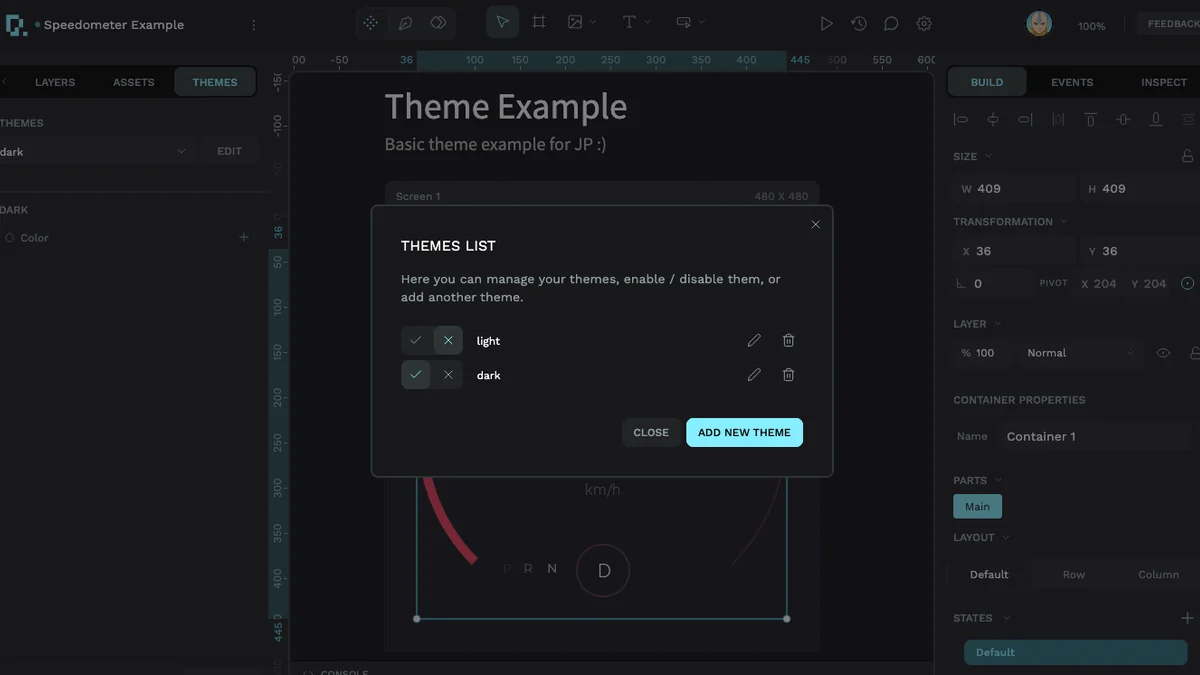Switch to the BUILD tab
Screen dimensions: 1200x675
(x=987, y=82)
